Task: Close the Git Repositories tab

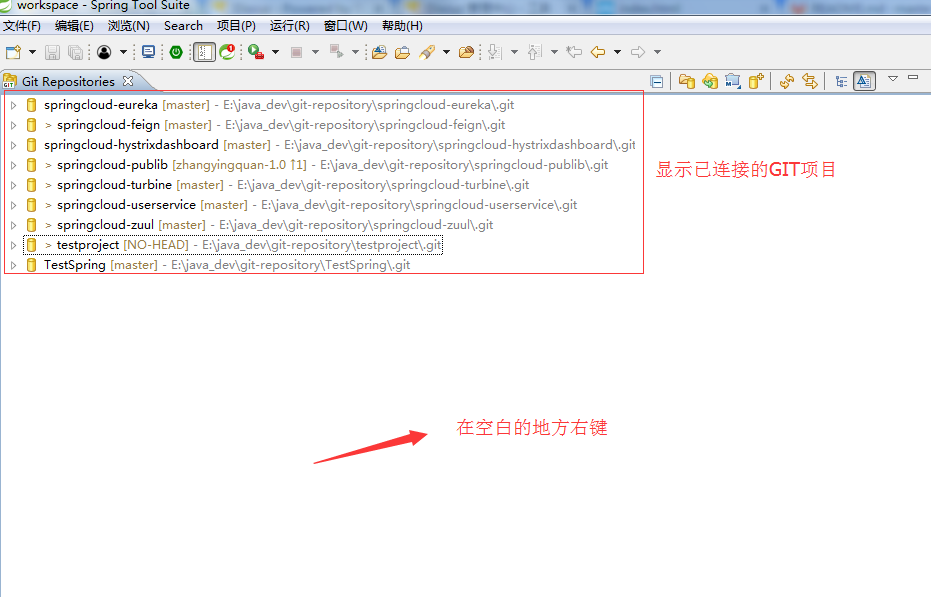Action: (x=128, y=80)
